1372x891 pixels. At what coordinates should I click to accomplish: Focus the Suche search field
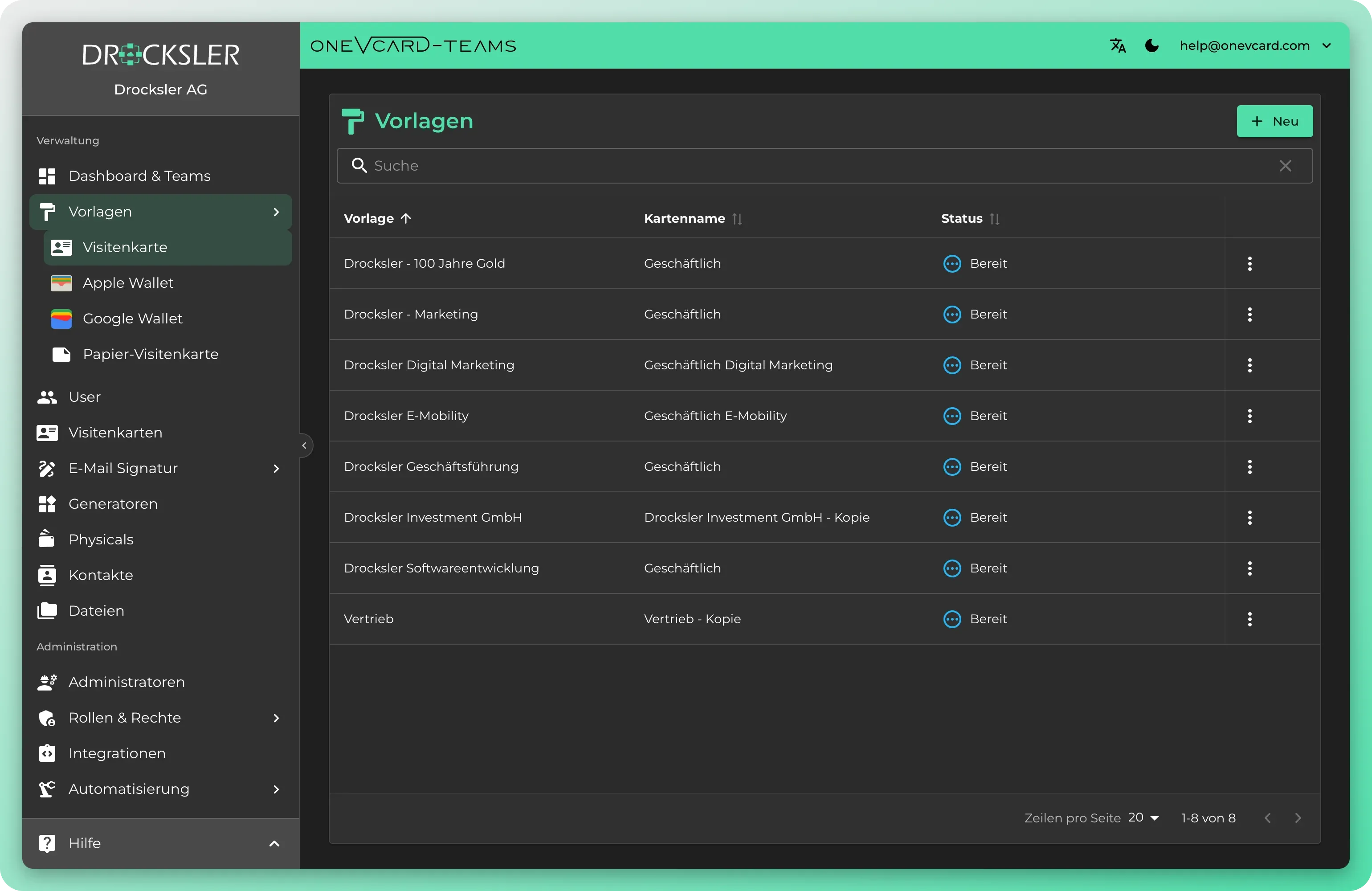click(824, 166)
